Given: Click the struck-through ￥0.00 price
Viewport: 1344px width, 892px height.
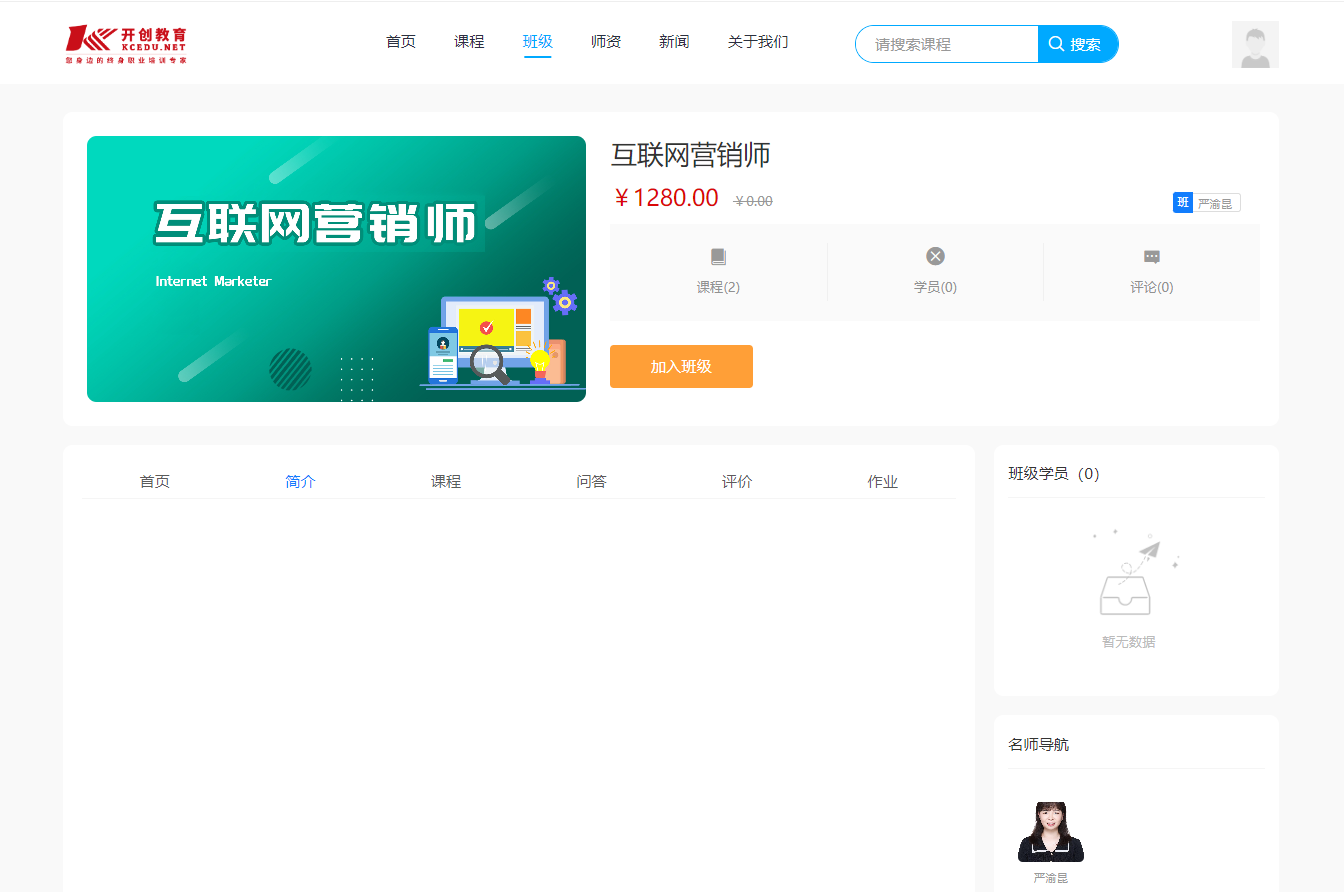Looking at the screenshot, I should click(x=753, y=201).
